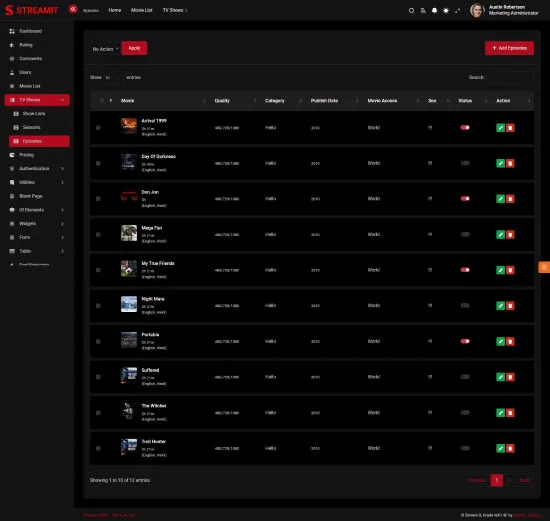The width and height of the screenshot is (550, 521).
Task: Click the Next pagination button
Action: (524, 480)
